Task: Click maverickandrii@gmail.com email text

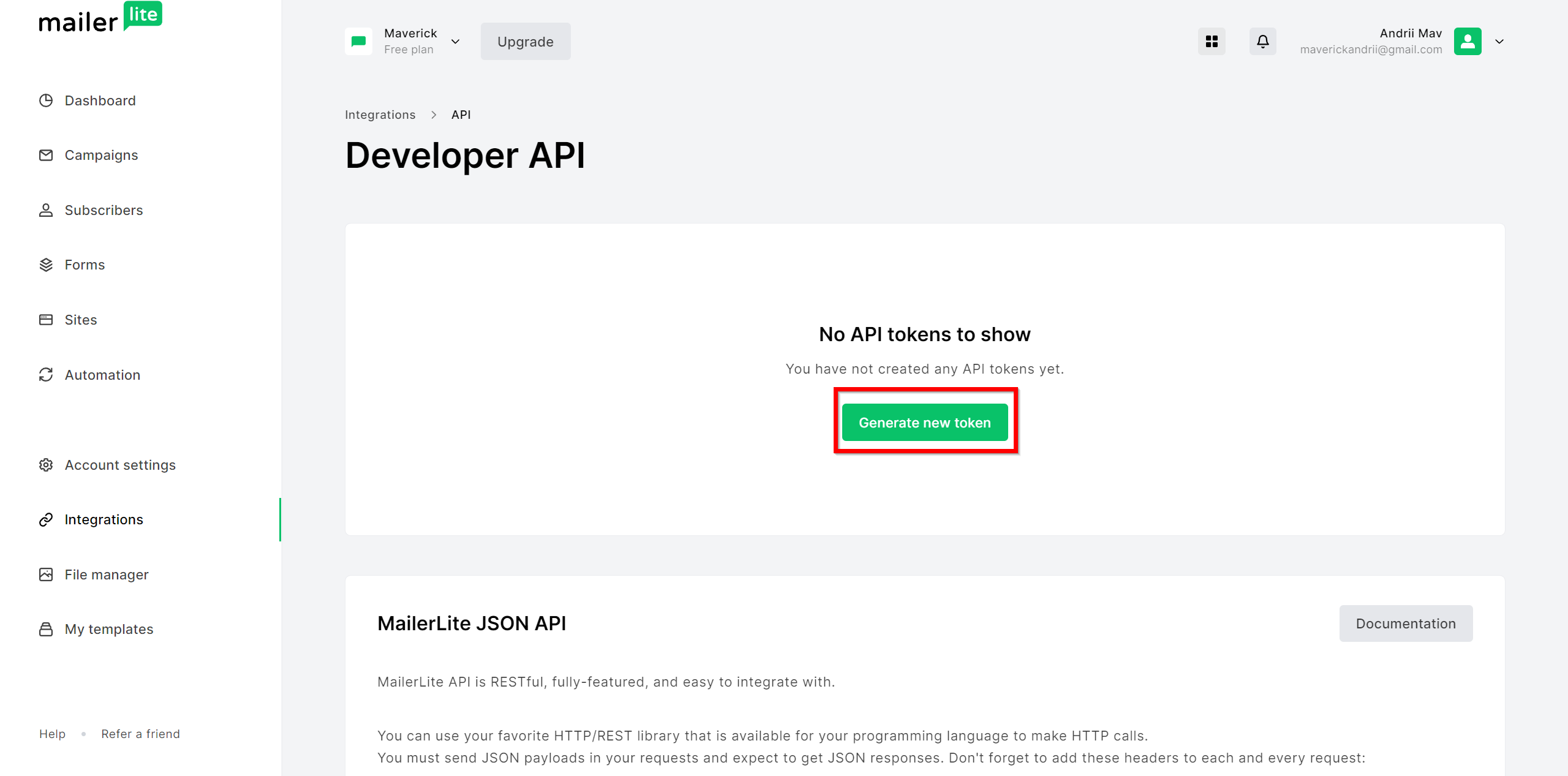Action: pyautogui.click(x=1371, y=50)
